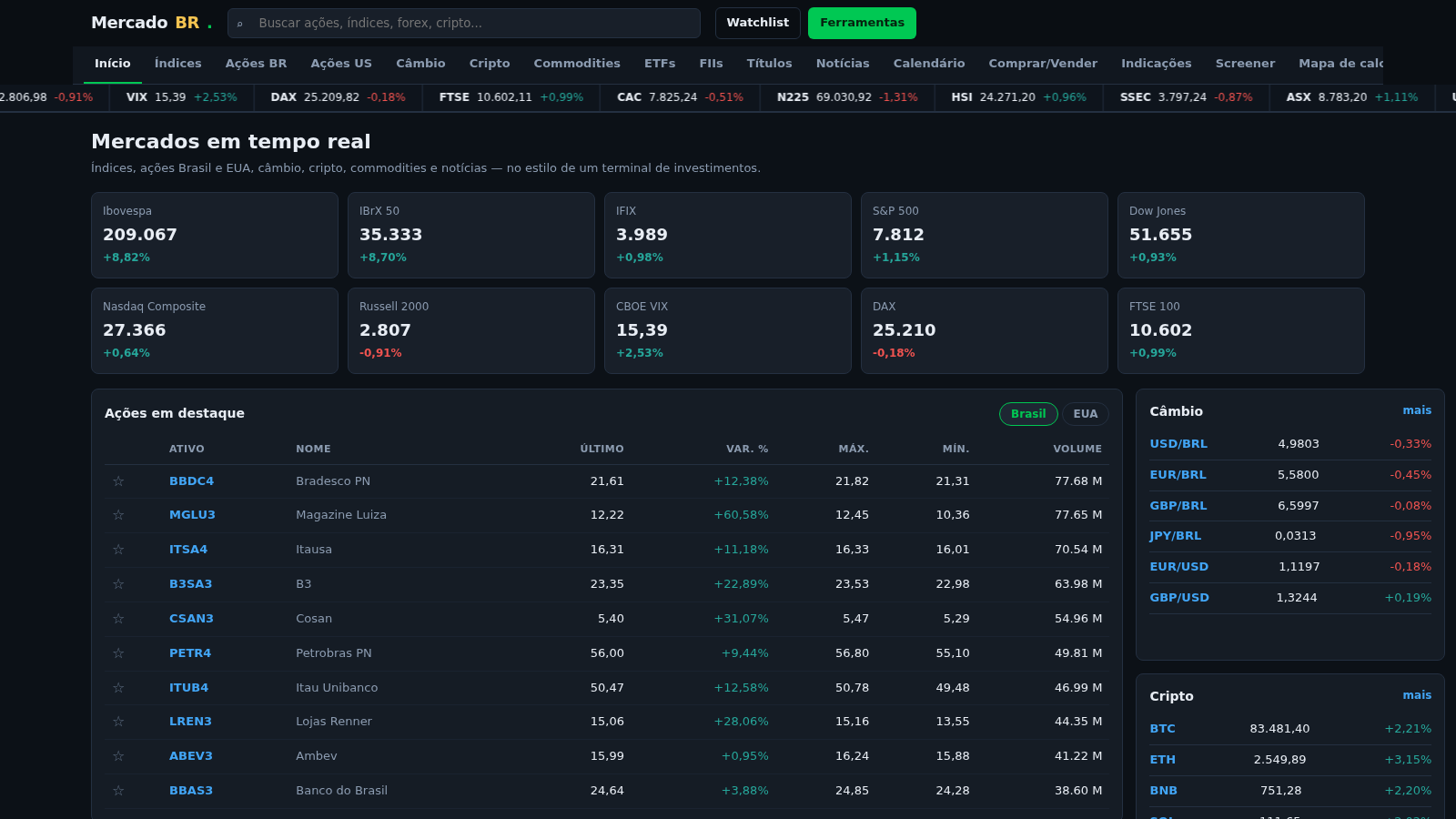Open the BTC crypto quote

(1162, 729)
